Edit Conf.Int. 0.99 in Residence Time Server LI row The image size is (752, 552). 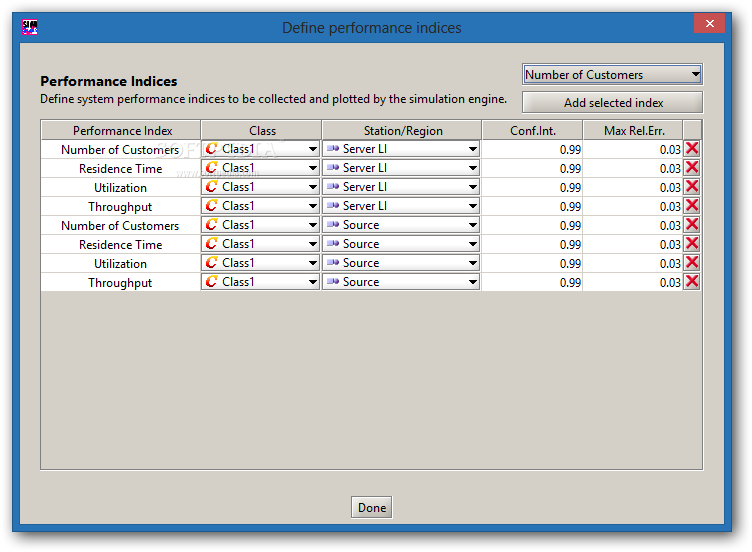pos(532,168)
